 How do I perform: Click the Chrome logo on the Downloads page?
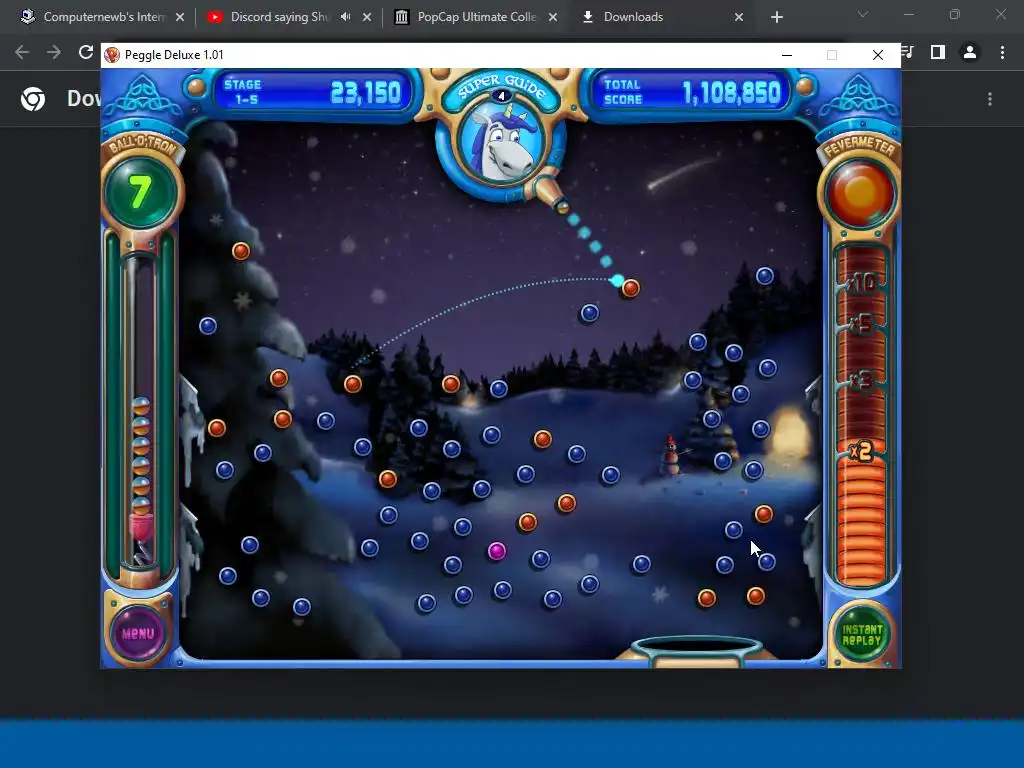click(33, 99)
